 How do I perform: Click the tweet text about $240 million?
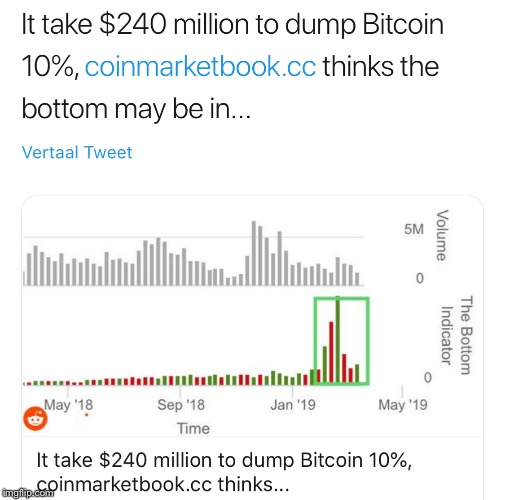click(x=233, y=67)
